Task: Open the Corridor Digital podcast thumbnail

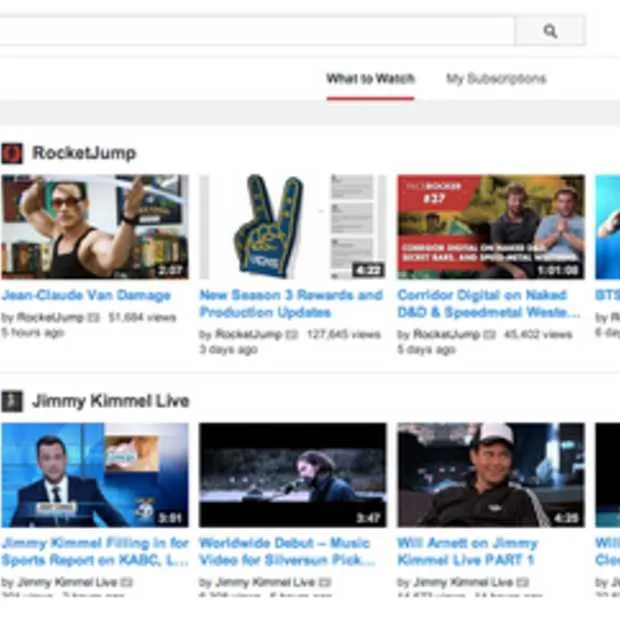Action: pyautogui.click(x=491, y=227)
